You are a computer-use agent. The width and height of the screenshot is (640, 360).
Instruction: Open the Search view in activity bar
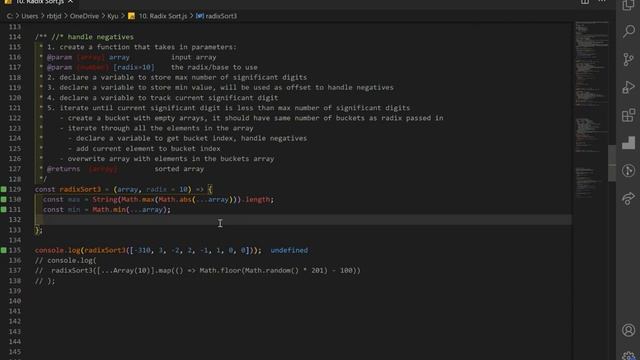point(629,31)
